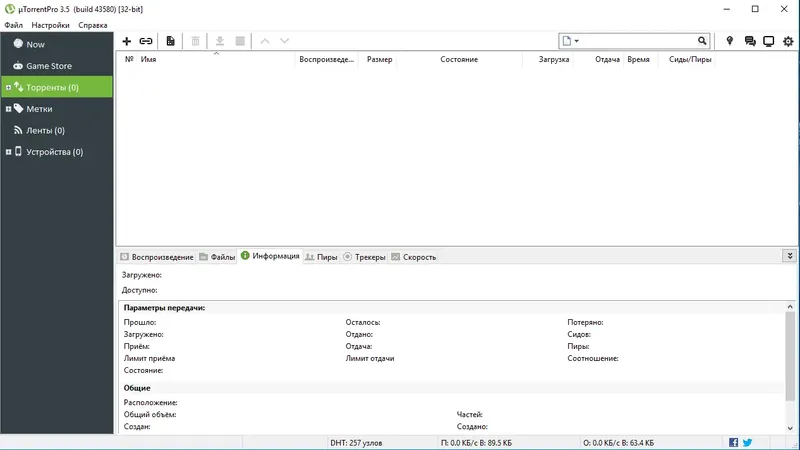Image resolution: width=800 pixels, height=450 pixels.
Task: Expand the Торренты tree node
Action: pos(8,88)
